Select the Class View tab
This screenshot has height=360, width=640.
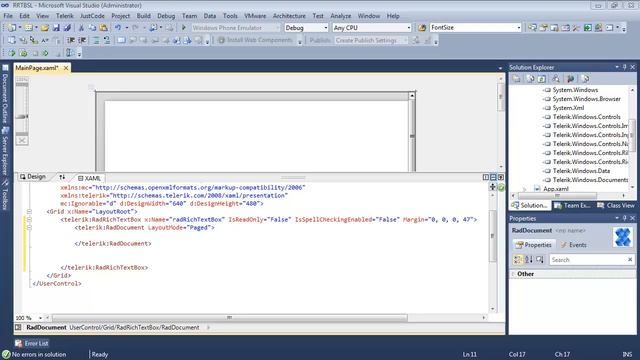coord(616,205)
